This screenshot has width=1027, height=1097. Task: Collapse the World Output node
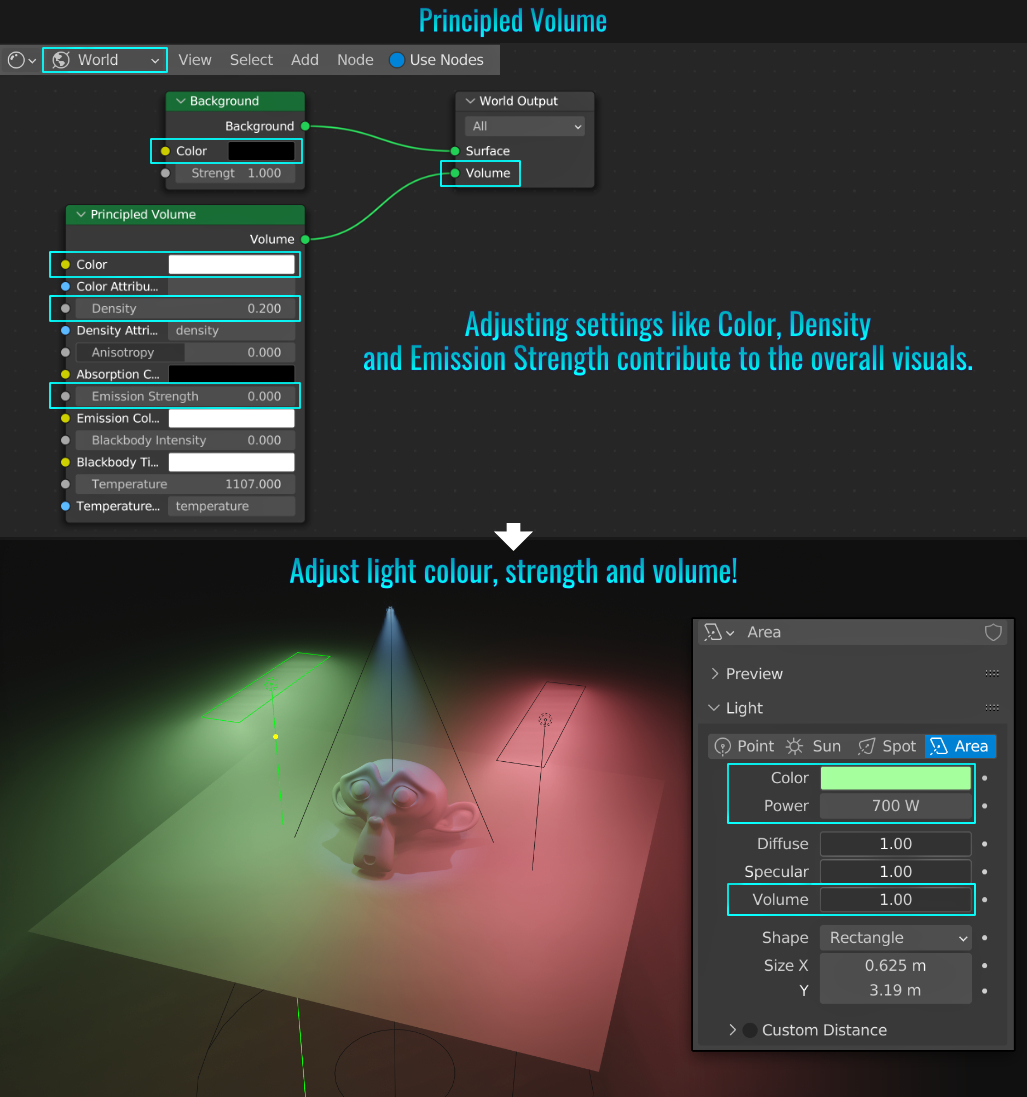click(470, 101)
